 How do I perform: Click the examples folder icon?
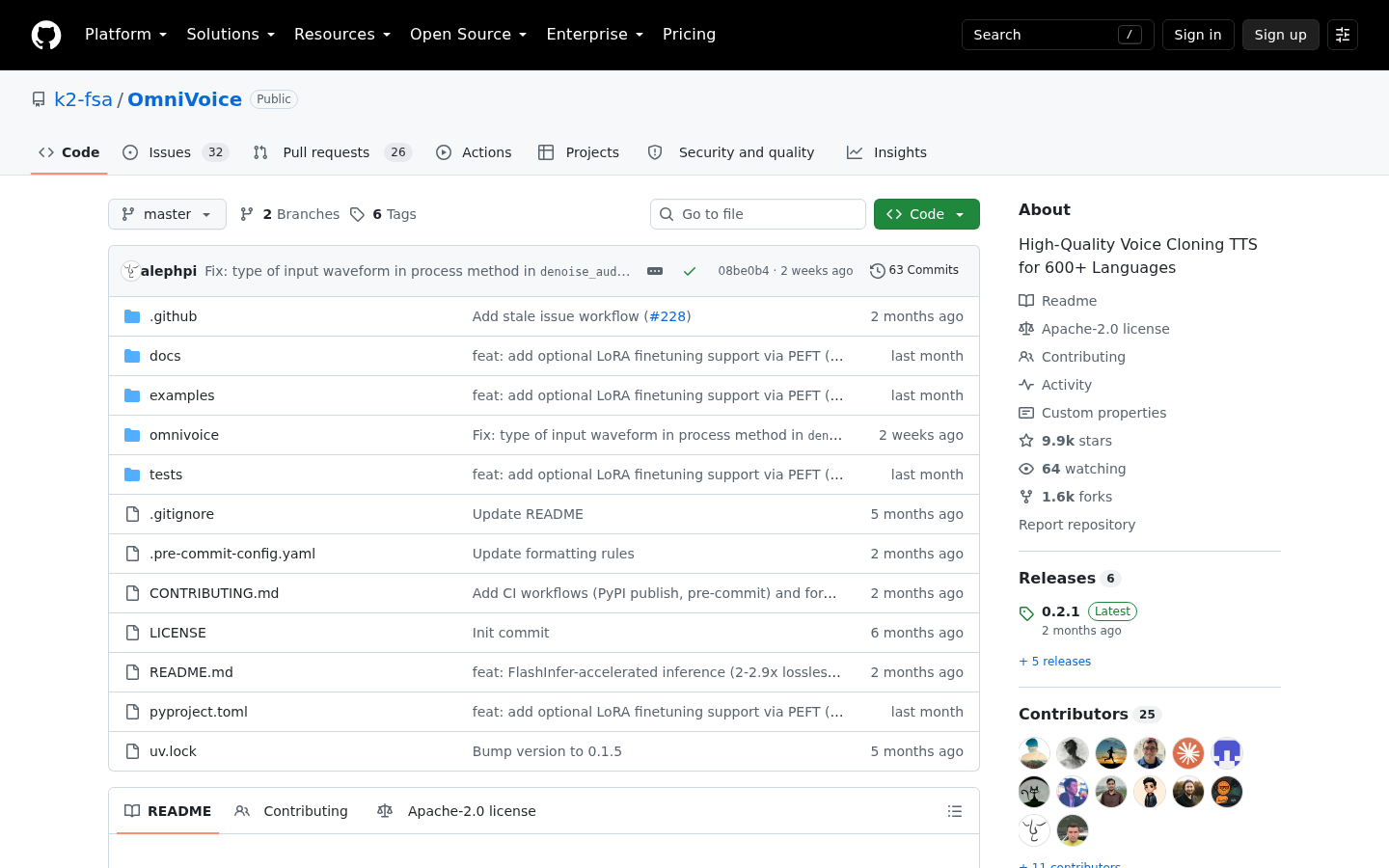(x=132, y=395)
